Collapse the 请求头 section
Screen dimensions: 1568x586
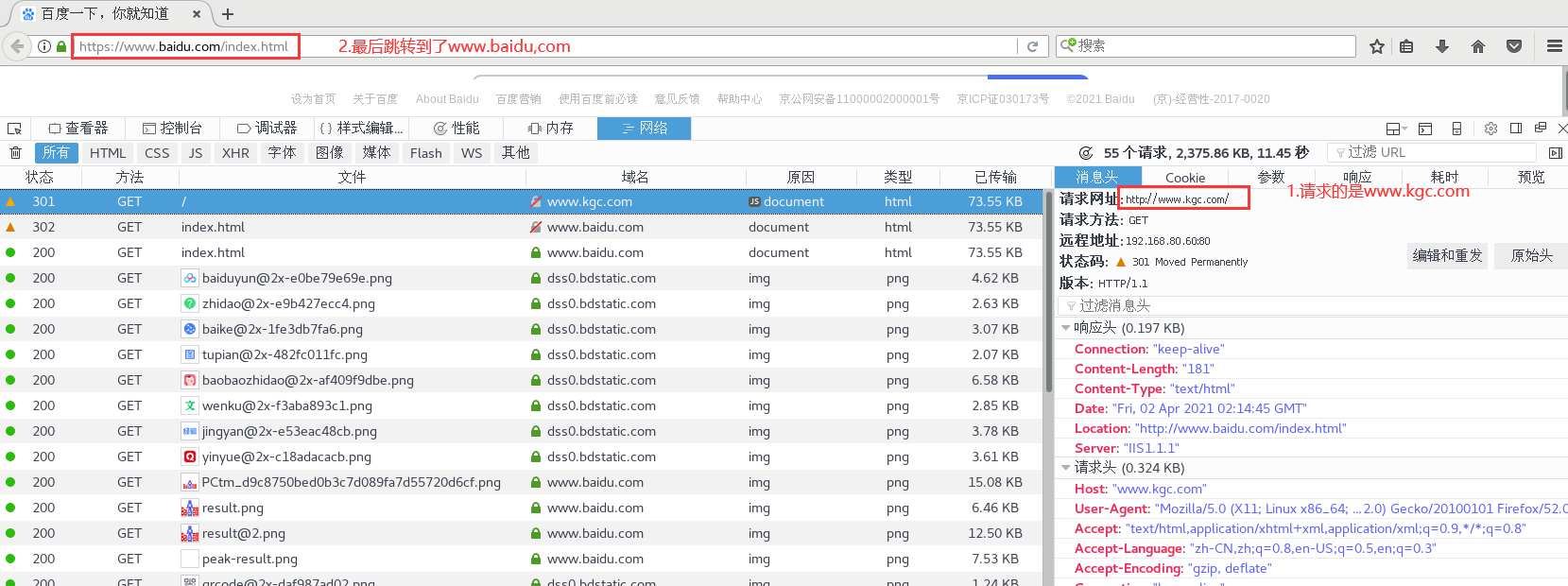tap(1065, 468)
